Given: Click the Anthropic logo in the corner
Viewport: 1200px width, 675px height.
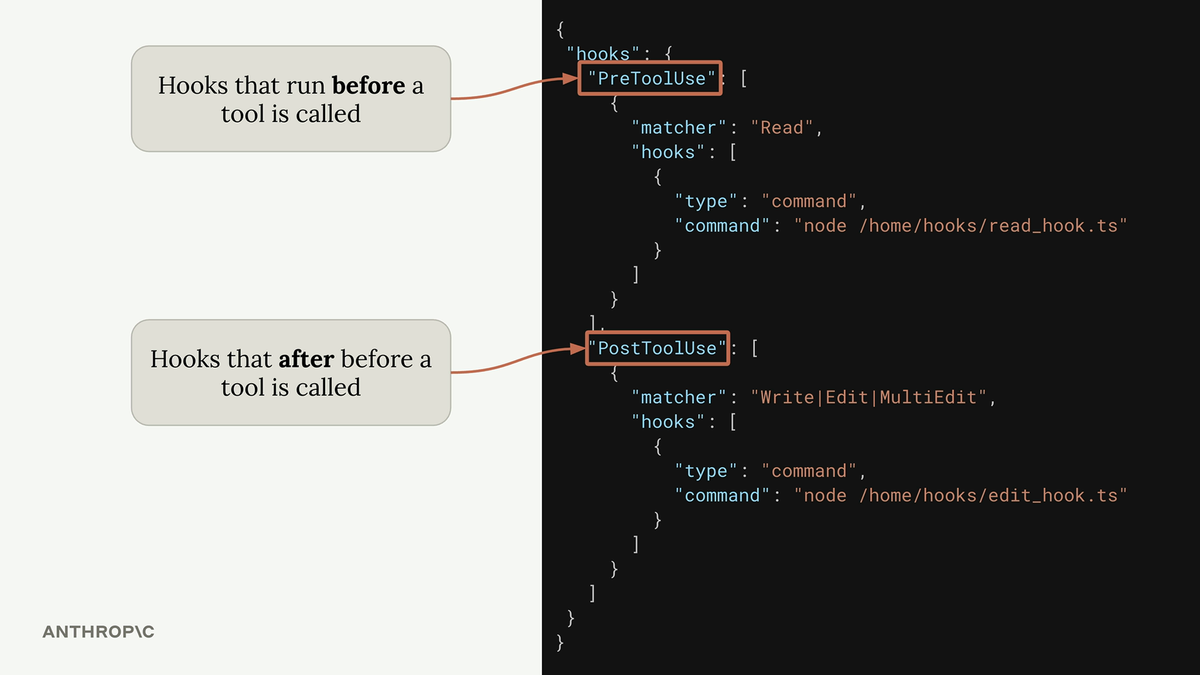Looking at the screenshot, I should click(x=98, y=632).
